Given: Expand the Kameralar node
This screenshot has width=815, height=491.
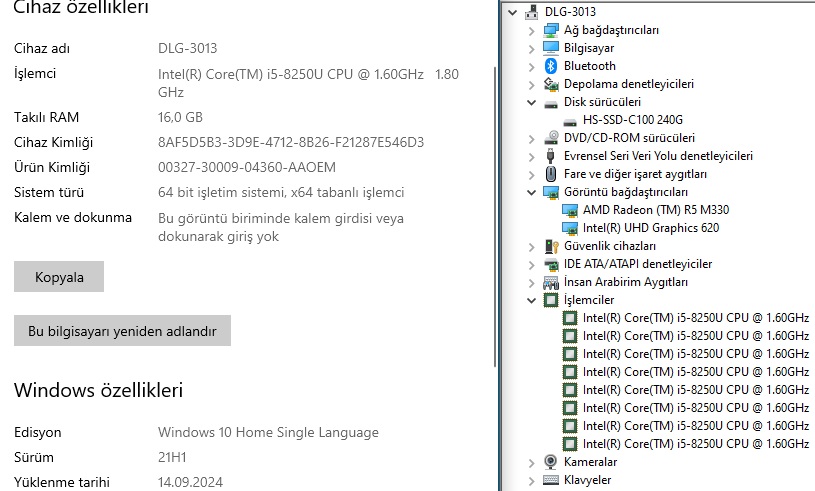Looking at the screenshot, I should tap(531, 462).
